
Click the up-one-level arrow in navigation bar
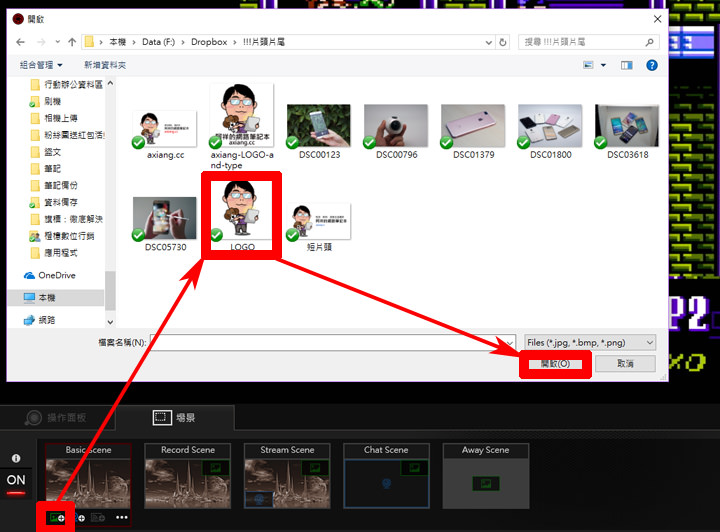(71, 42)
